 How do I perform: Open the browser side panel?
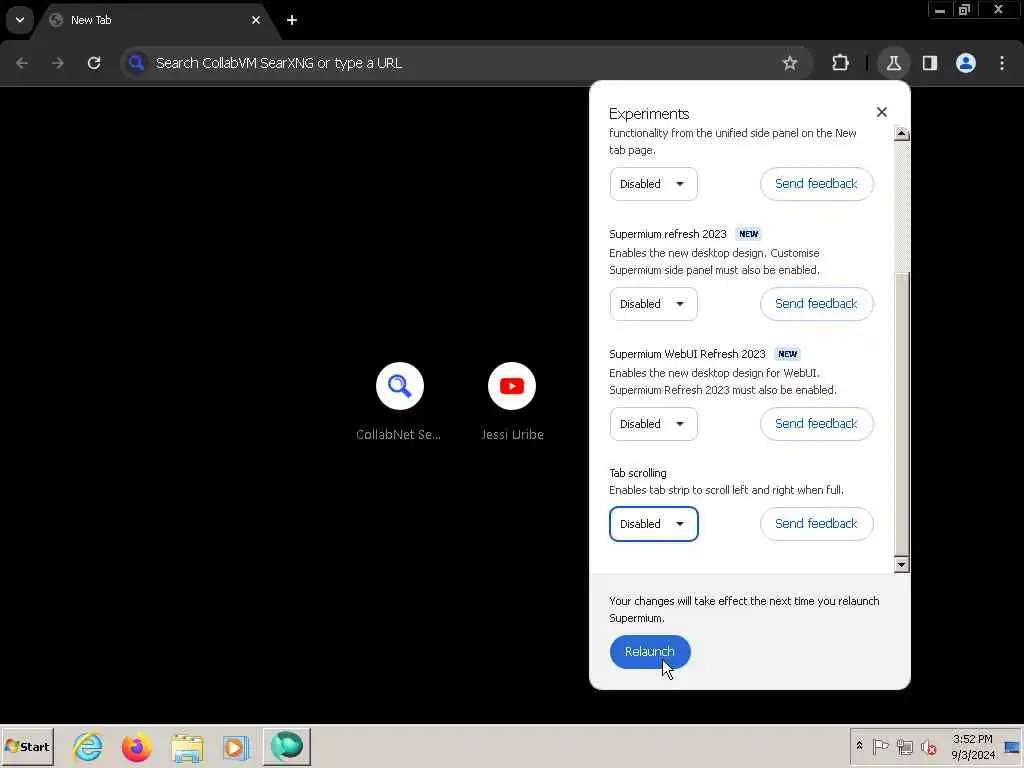click(930, 63)
